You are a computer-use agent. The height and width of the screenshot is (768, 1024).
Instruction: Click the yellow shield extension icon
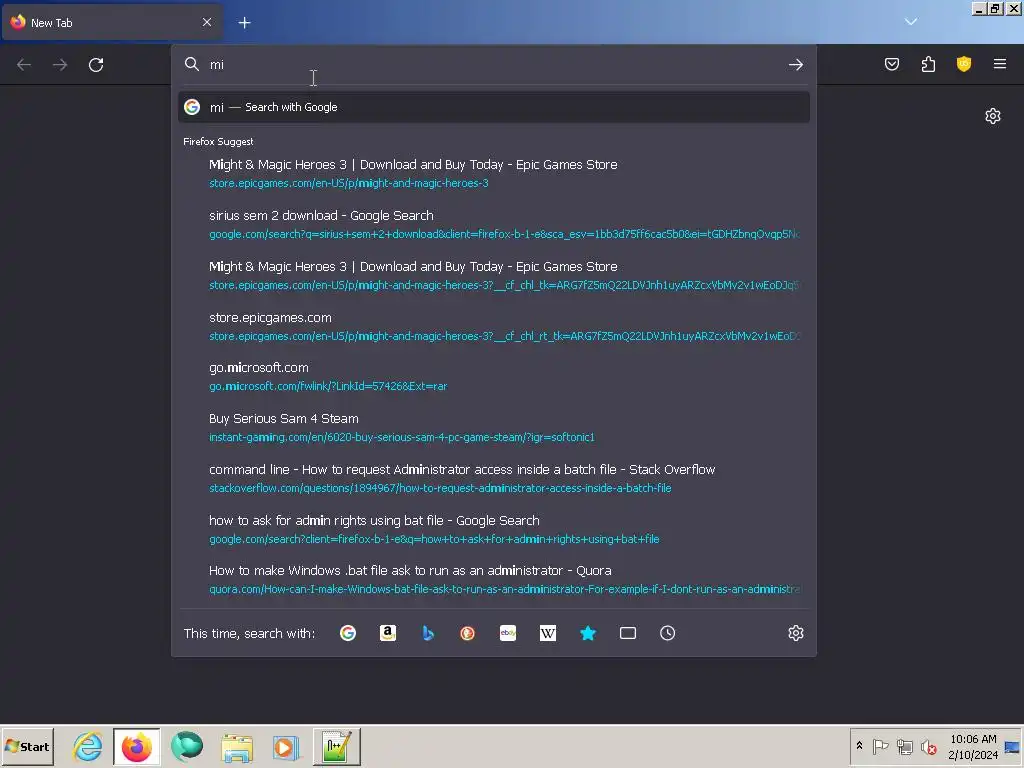(964, 64)
